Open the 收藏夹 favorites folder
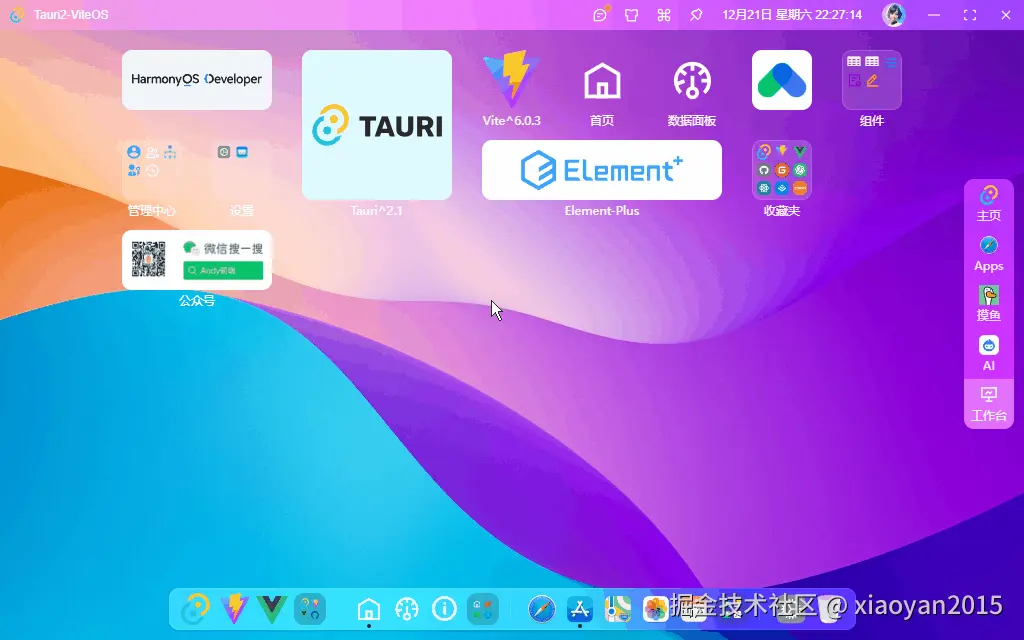 (782, 170)
